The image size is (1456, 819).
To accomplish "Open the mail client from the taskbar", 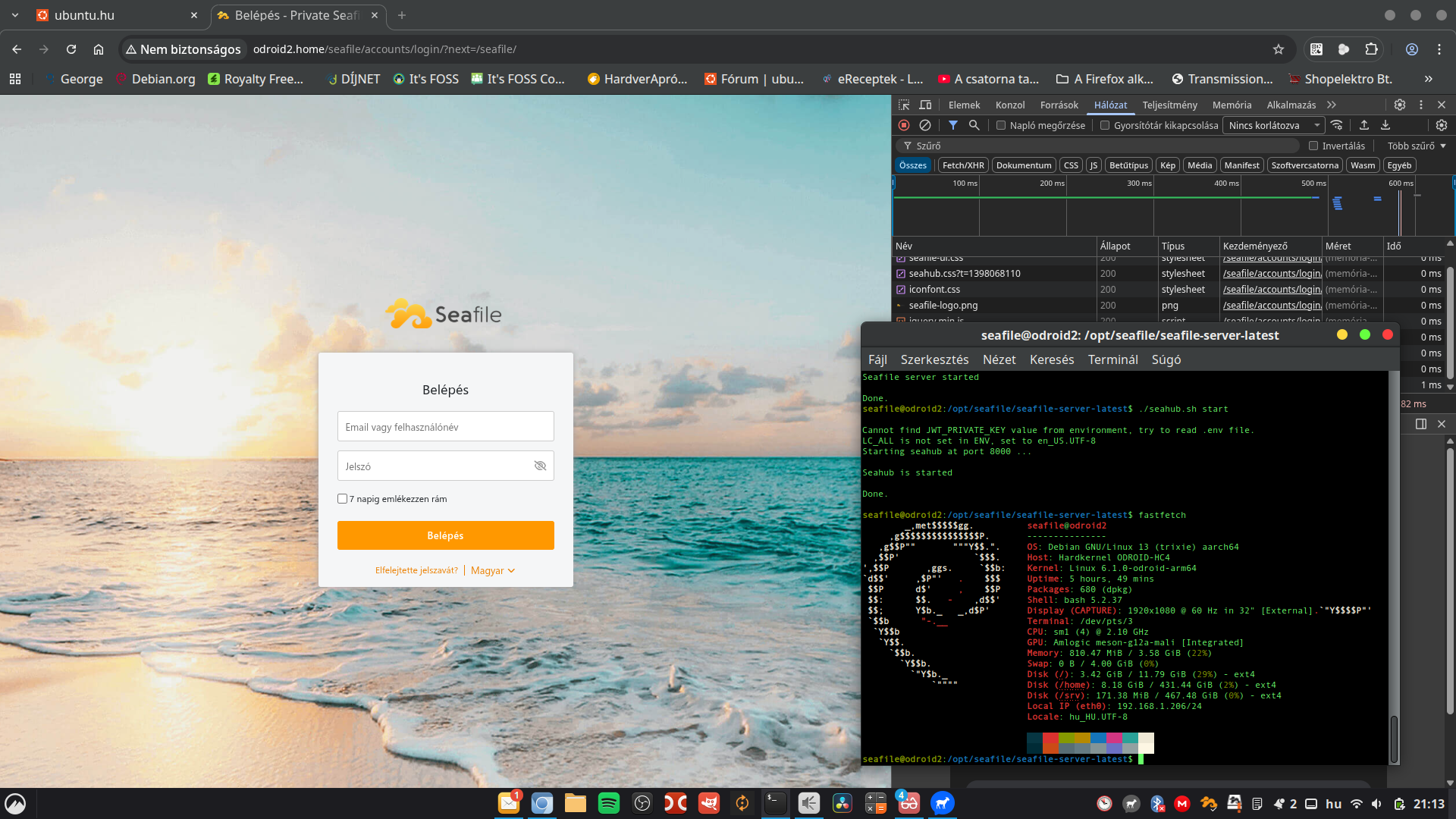I will pyautogui.click(x=509, y=803).
